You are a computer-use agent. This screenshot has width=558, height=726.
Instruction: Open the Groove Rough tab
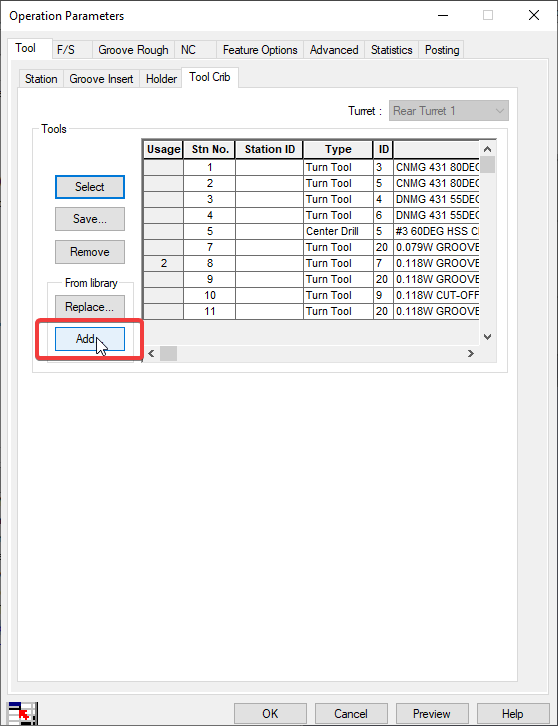point(133,50)
